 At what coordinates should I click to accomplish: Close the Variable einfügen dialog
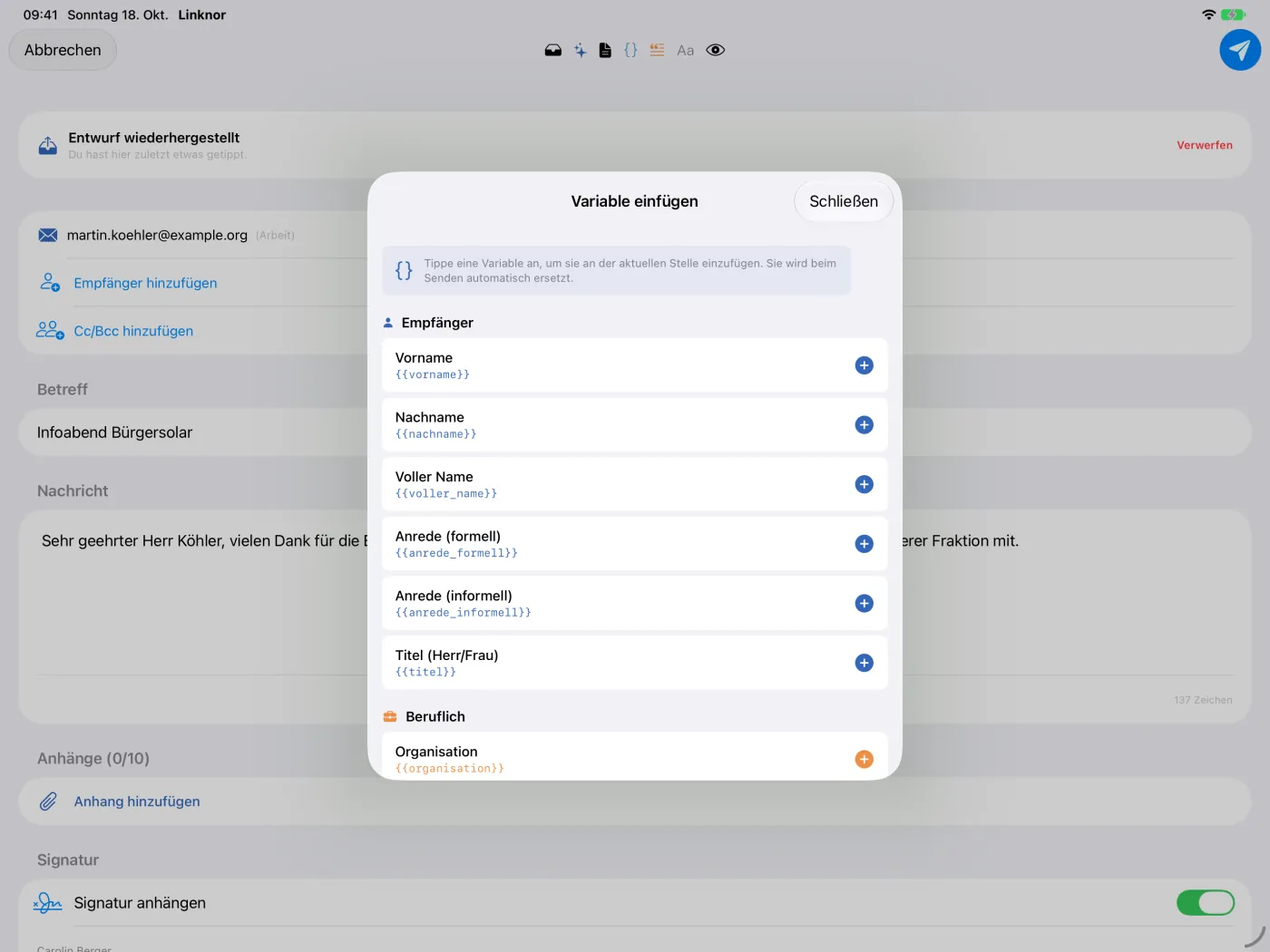pos(844,201)
